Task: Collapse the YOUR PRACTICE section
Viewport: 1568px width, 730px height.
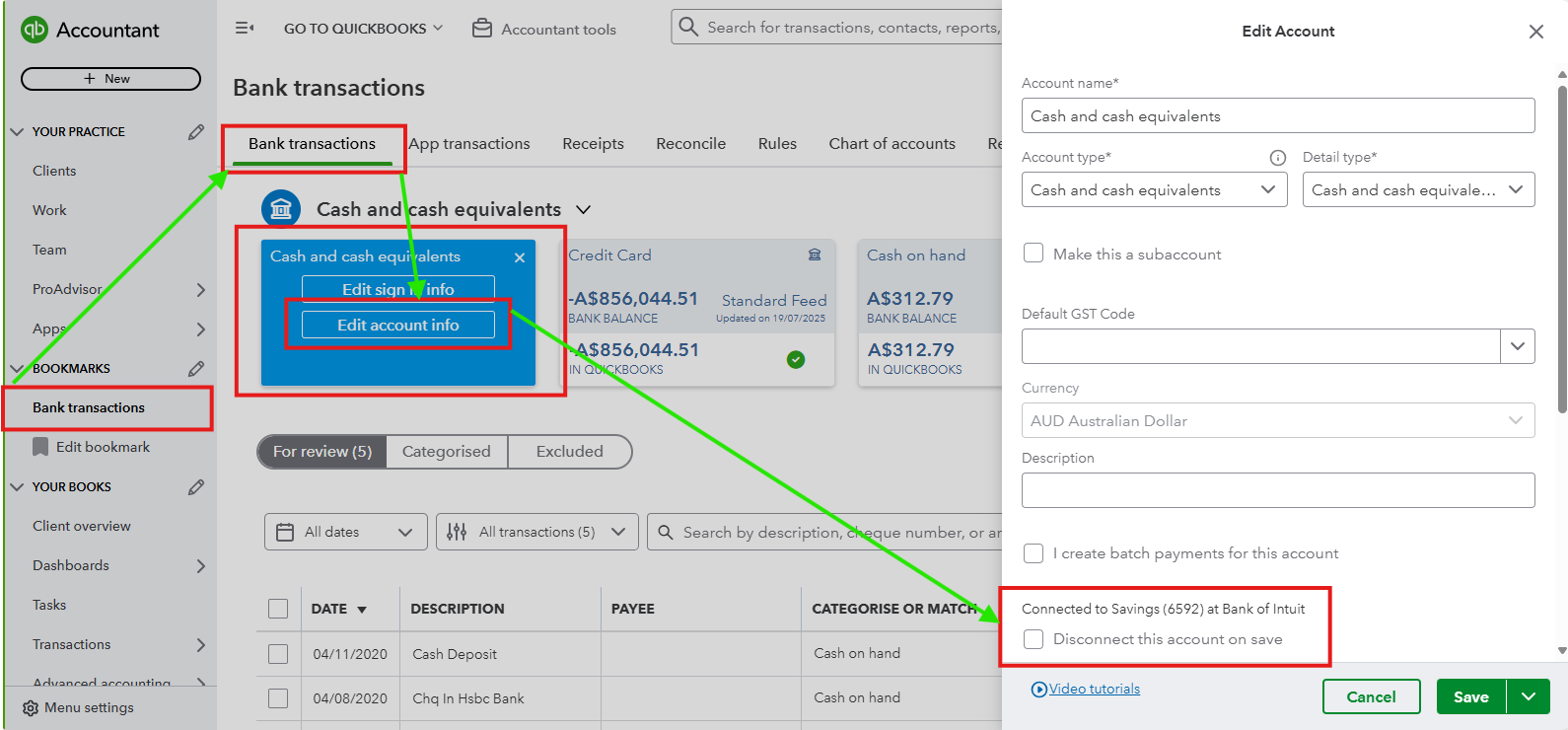Action: click(x=17, y=131)
